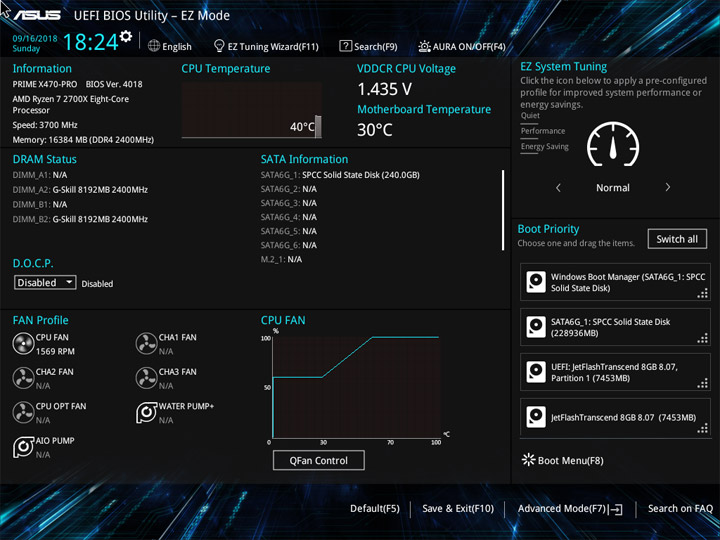Image resolution: width=720 pixels, height=540 pixels.
Task: Click DIMM_B2 G-Skill 8192MB 2400MHz row
Action: [80, 219]
